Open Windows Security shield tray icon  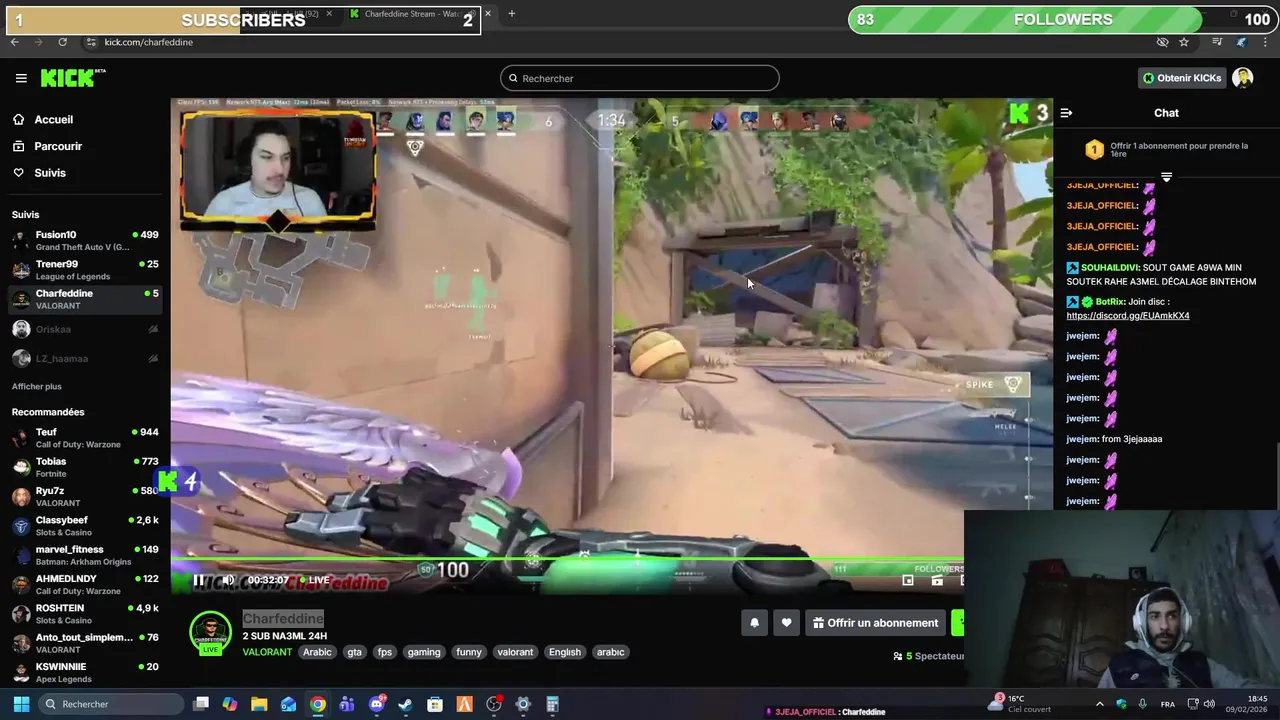(1121, 704)
